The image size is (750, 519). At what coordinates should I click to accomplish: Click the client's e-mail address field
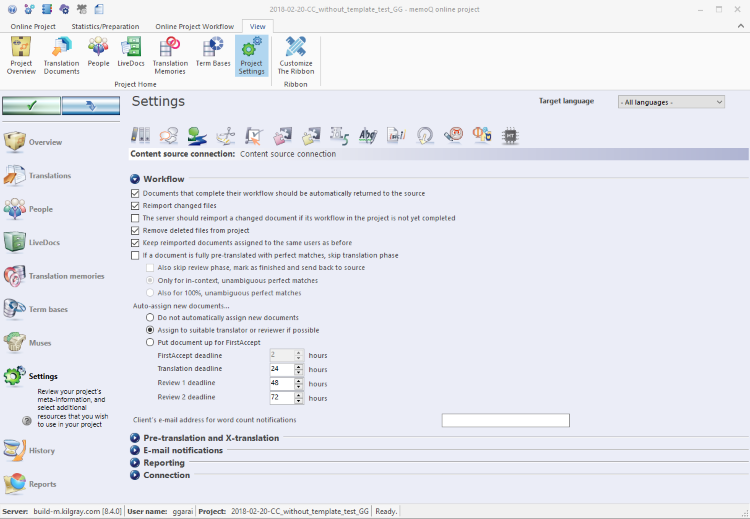tap(505, 420)
